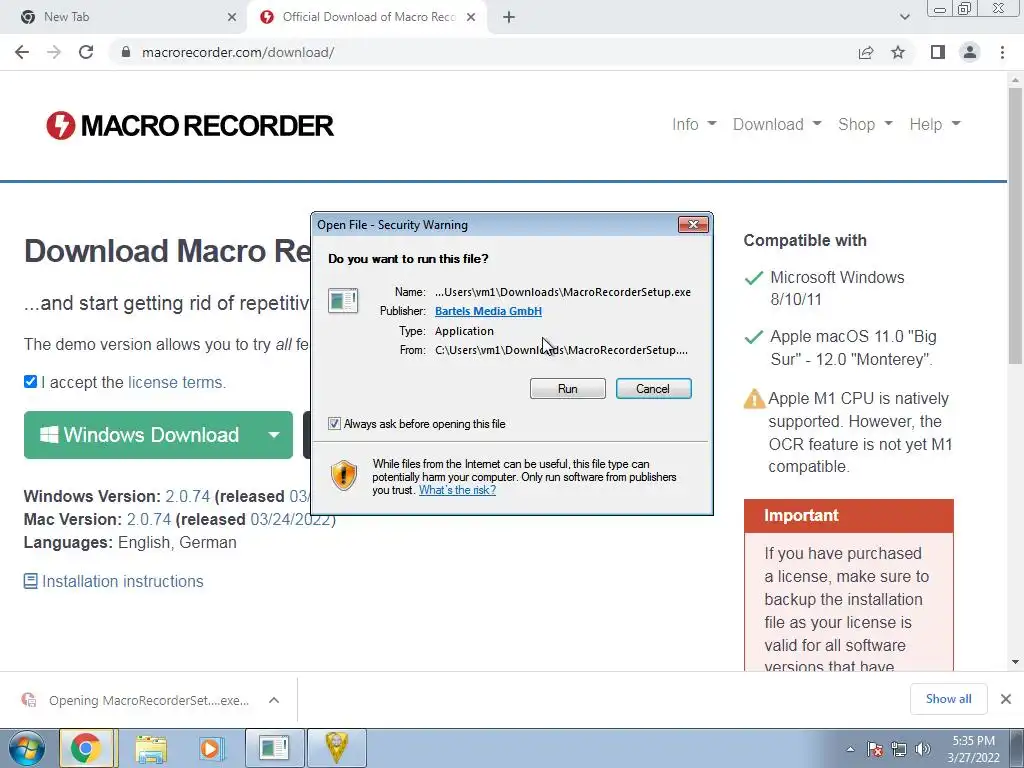Expand the download item options chevron
Screen dimensions: 1024x768
click(274, 700)
